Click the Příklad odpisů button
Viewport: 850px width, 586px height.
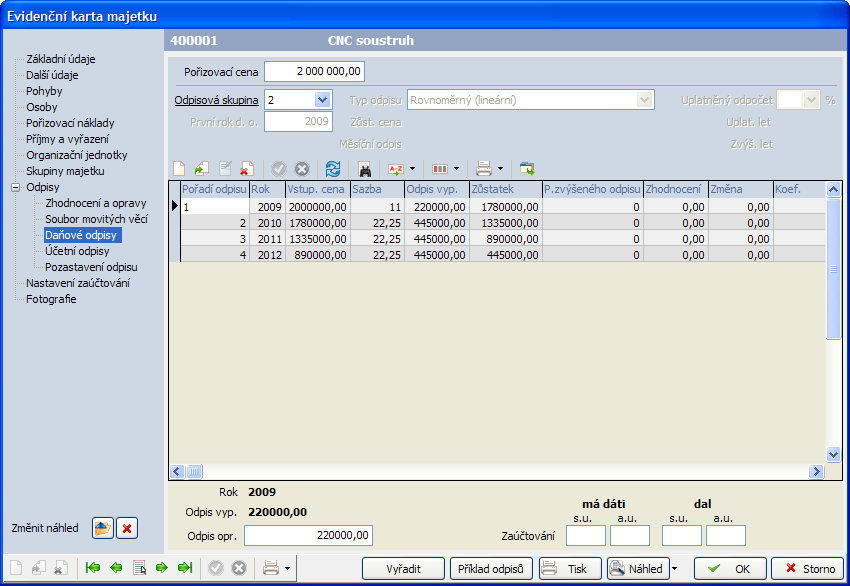(x=491, y=569)
